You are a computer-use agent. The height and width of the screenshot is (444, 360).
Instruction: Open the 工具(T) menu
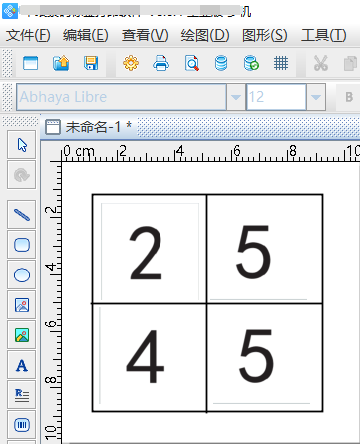[x=323, y=35]
